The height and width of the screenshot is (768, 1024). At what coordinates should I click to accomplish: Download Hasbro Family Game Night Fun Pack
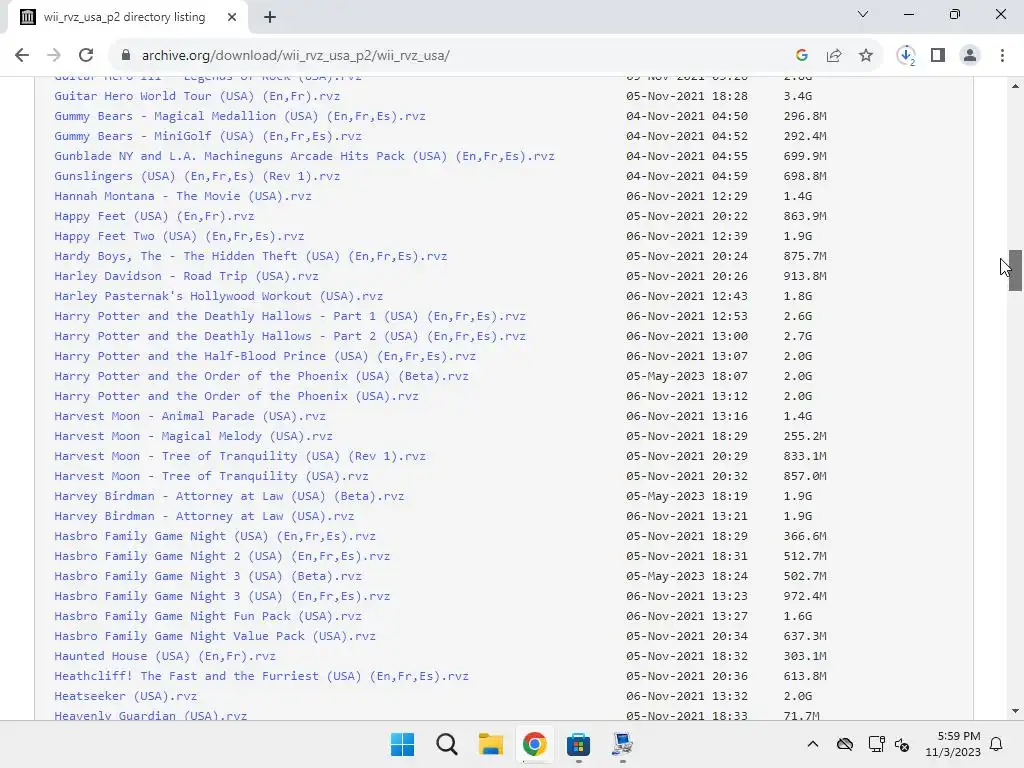point(208,616)
